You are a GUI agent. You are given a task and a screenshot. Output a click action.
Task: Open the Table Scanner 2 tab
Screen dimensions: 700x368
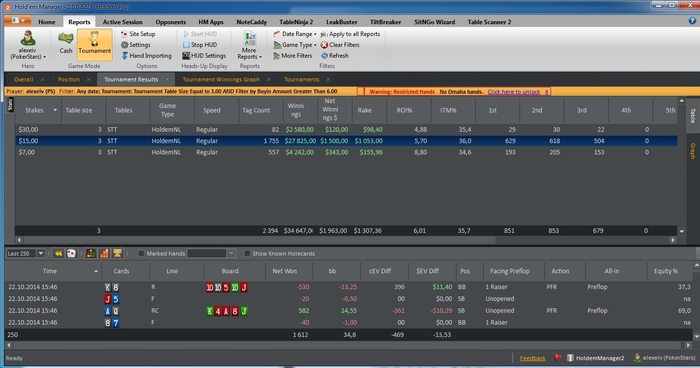pos(489,22)
